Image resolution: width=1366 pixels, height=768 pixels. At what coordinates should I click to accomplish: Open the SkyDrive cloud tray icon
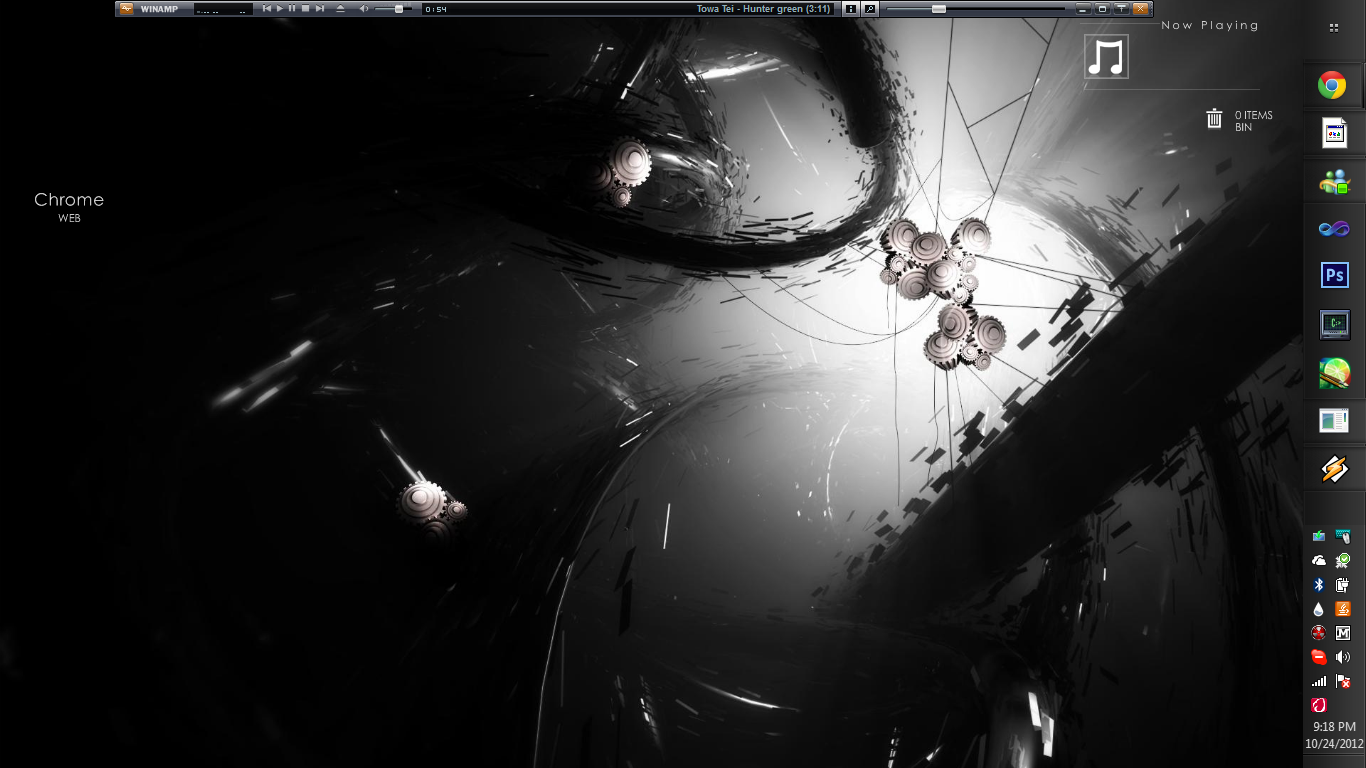[x=1318, y=560]
